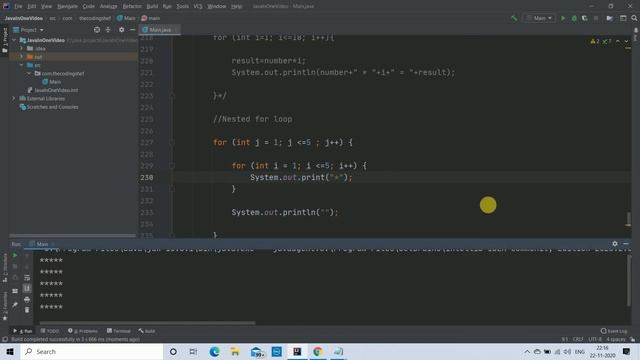Open the VCS menu

198,6
